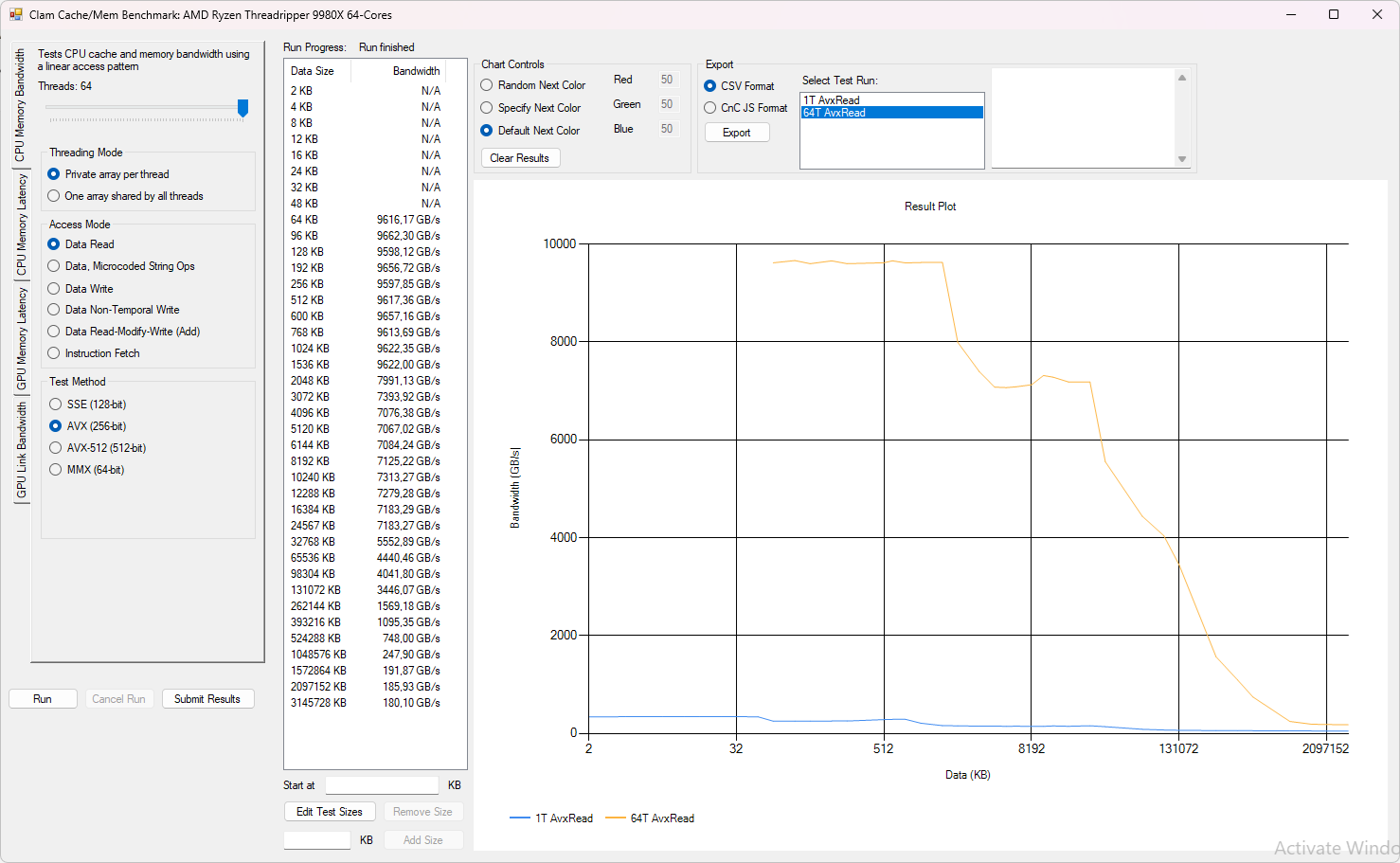Choose CSV Format for export

[739, 86]
